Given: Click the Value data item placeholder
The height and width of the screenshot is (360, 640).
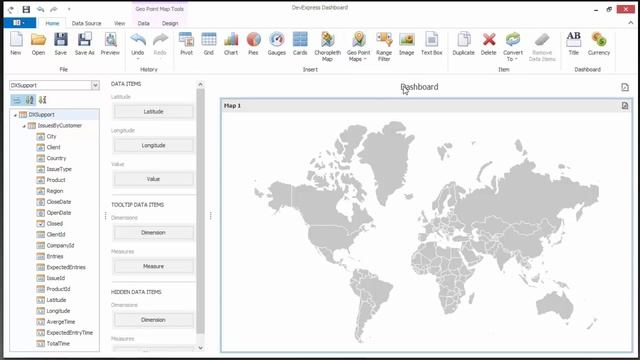Looking at the screenshot, I should point(153,179).
